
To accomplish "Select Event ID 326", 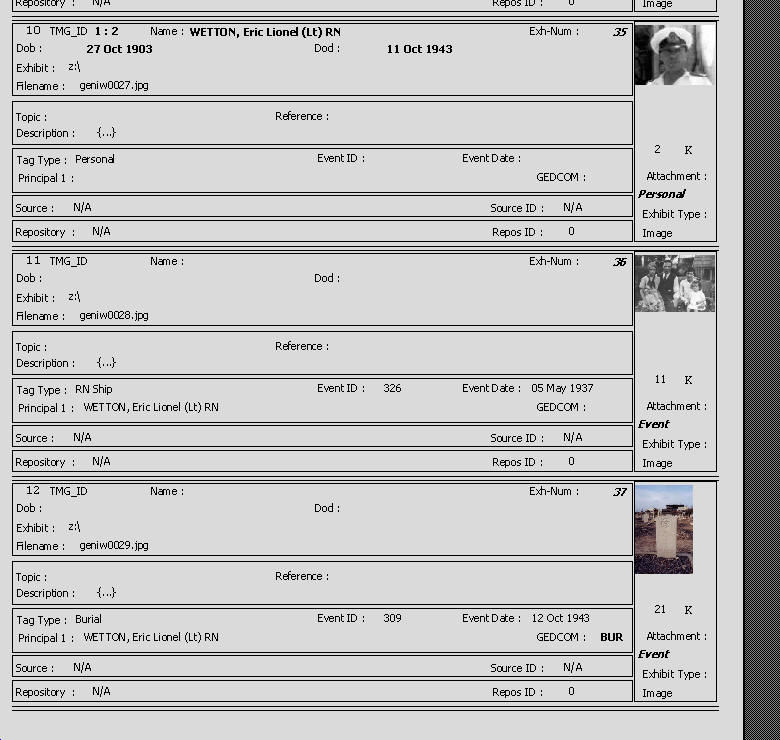I will coord(392,388).
